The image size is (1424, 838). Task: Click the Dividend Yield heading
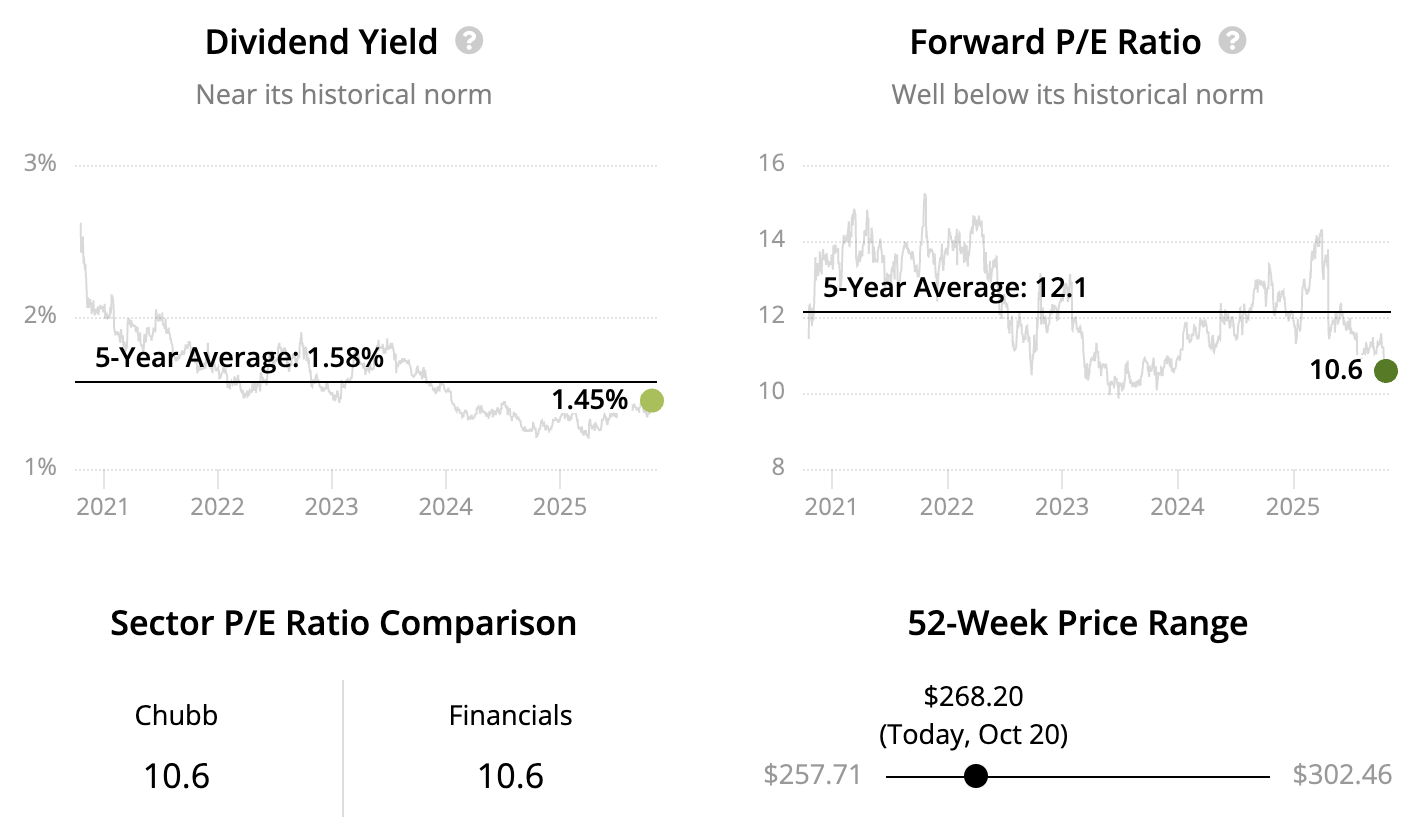tap(321, 42)
